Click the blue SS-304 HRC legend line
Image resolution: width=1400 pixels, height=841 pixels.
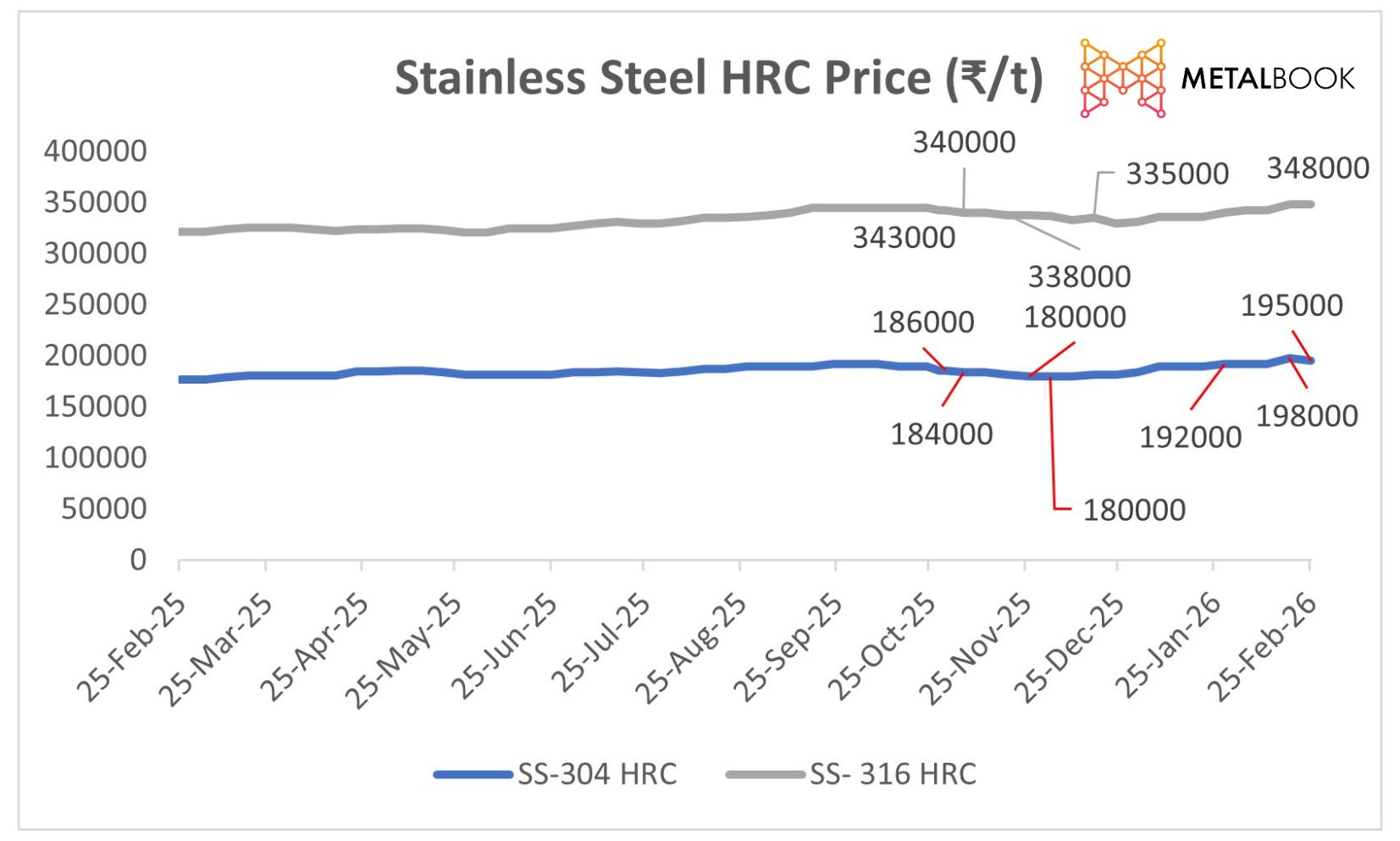pyautogui.click(x=473, y=773)
